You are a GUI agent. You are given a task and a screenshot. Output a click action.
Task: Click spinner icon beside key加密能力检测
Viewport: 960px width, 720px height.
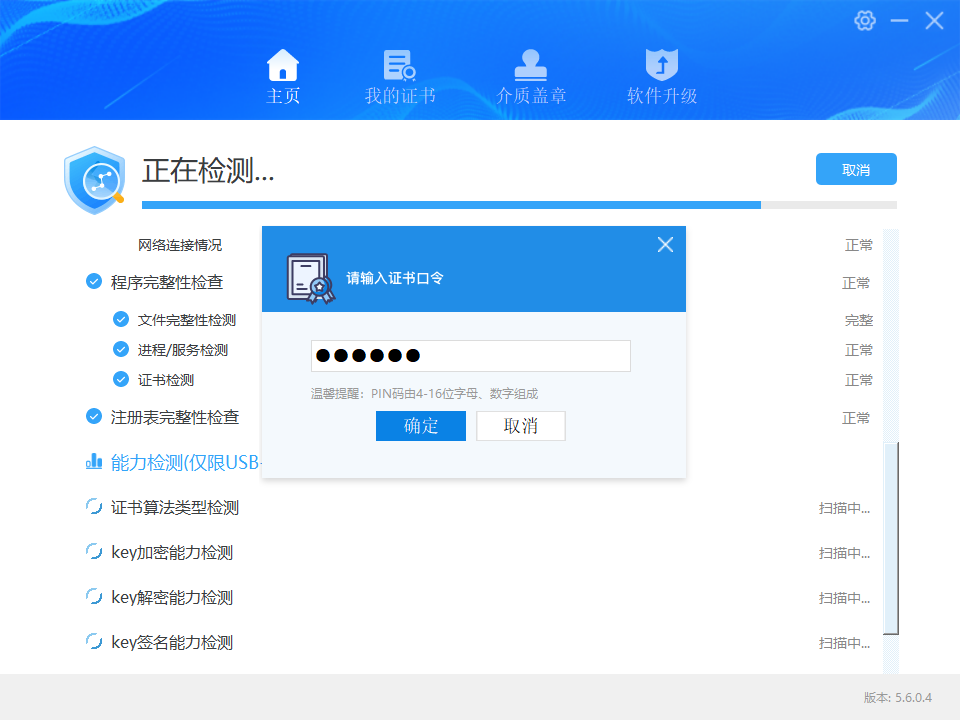pos(94,552)
